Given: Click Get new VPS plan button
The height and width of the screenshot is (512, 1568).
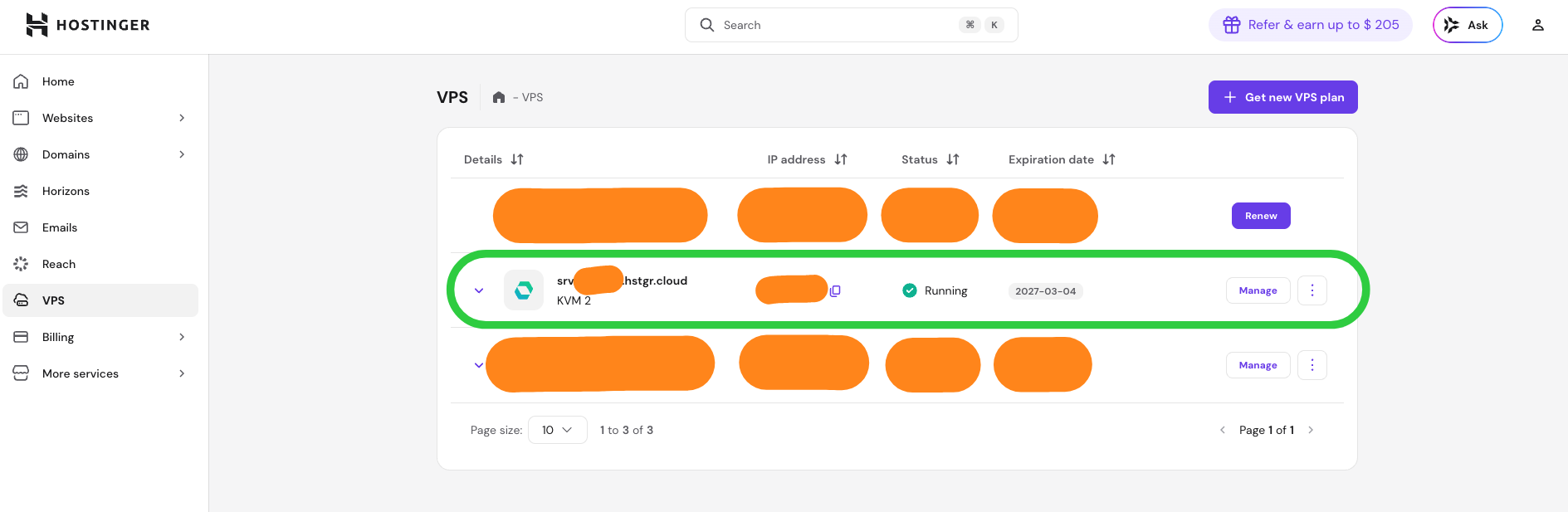Looking at the screenshot, I should pyautogui.click(x=1283, y=97).
